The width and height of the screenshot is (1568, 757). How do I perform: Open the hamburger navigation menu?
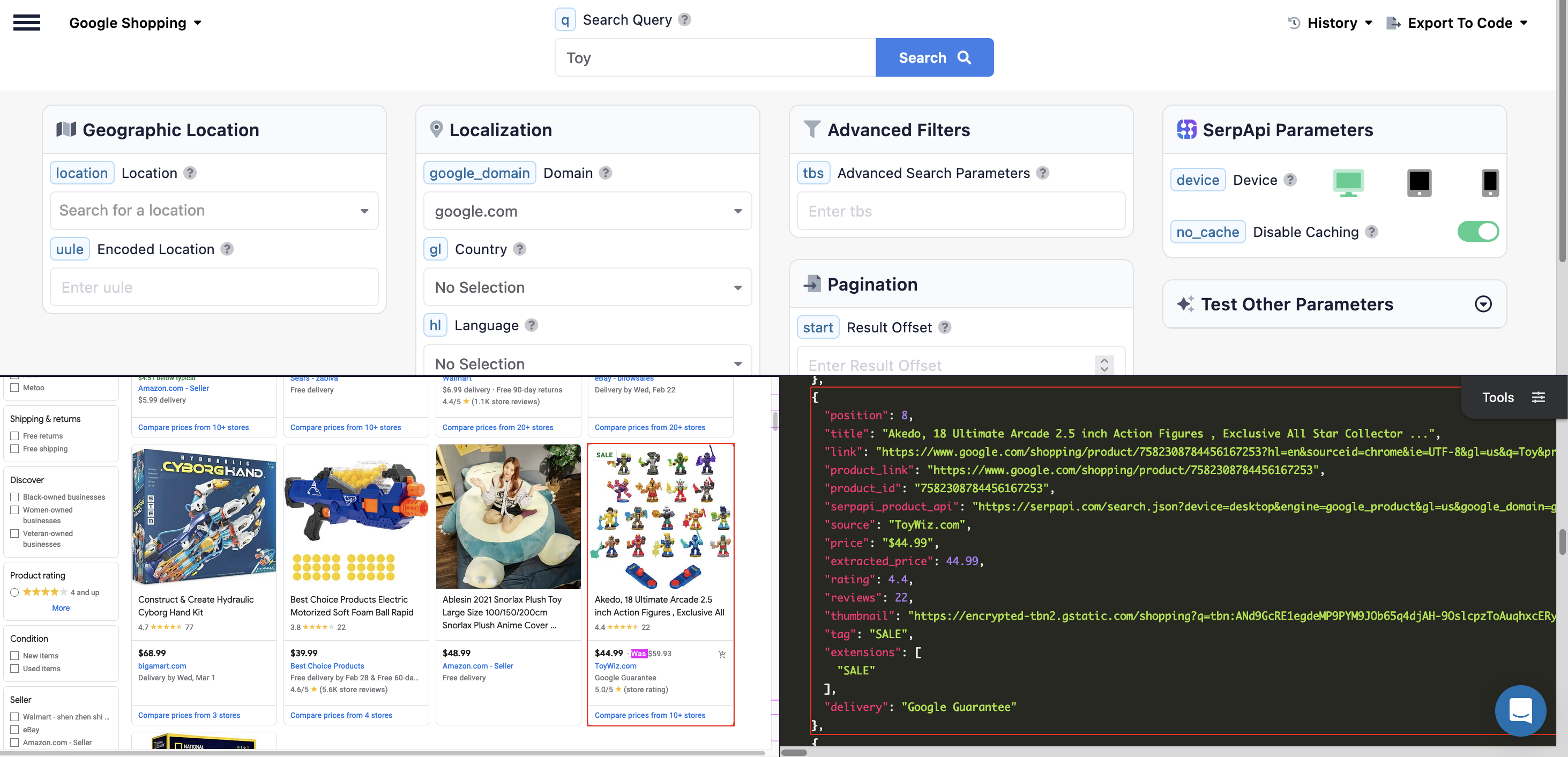(27, 23)
